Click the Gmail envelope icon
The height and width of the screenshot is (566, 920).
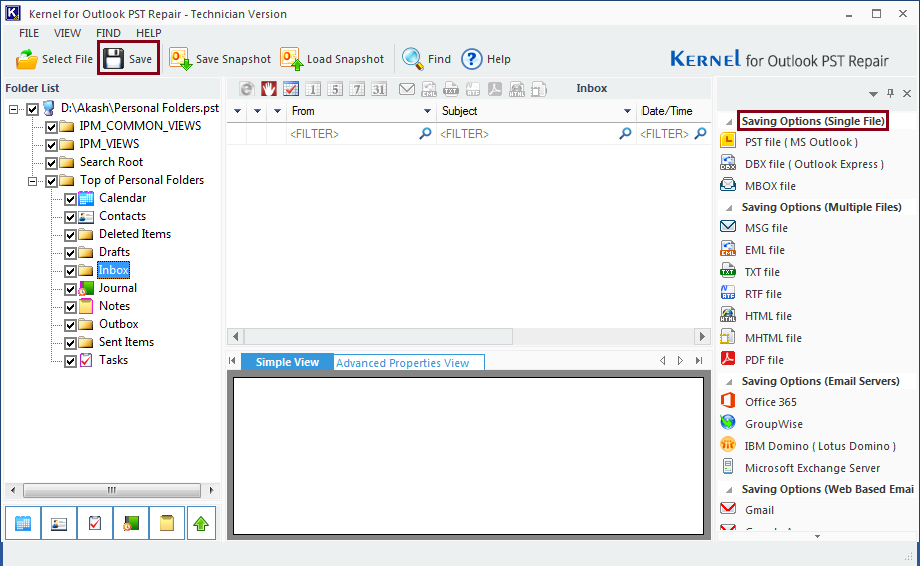[728, 509]
